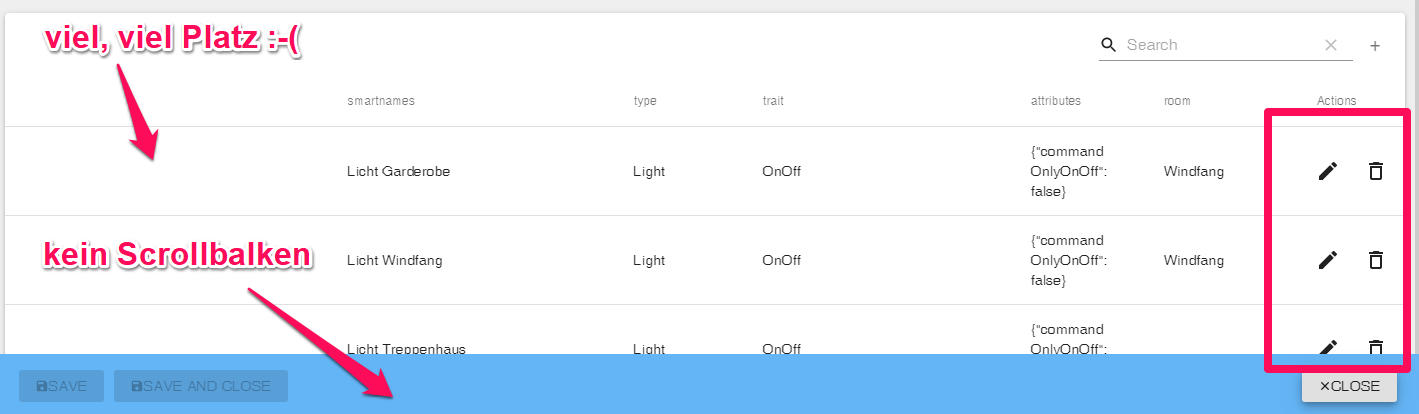Select the Licht Windfang name cell
The height and width of the screenshot is (414, 1419).
[394, 261]
